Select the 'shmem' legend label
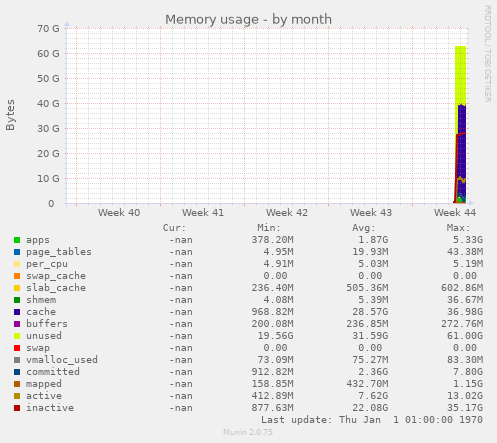497x443 pixels. pos(41,300)
